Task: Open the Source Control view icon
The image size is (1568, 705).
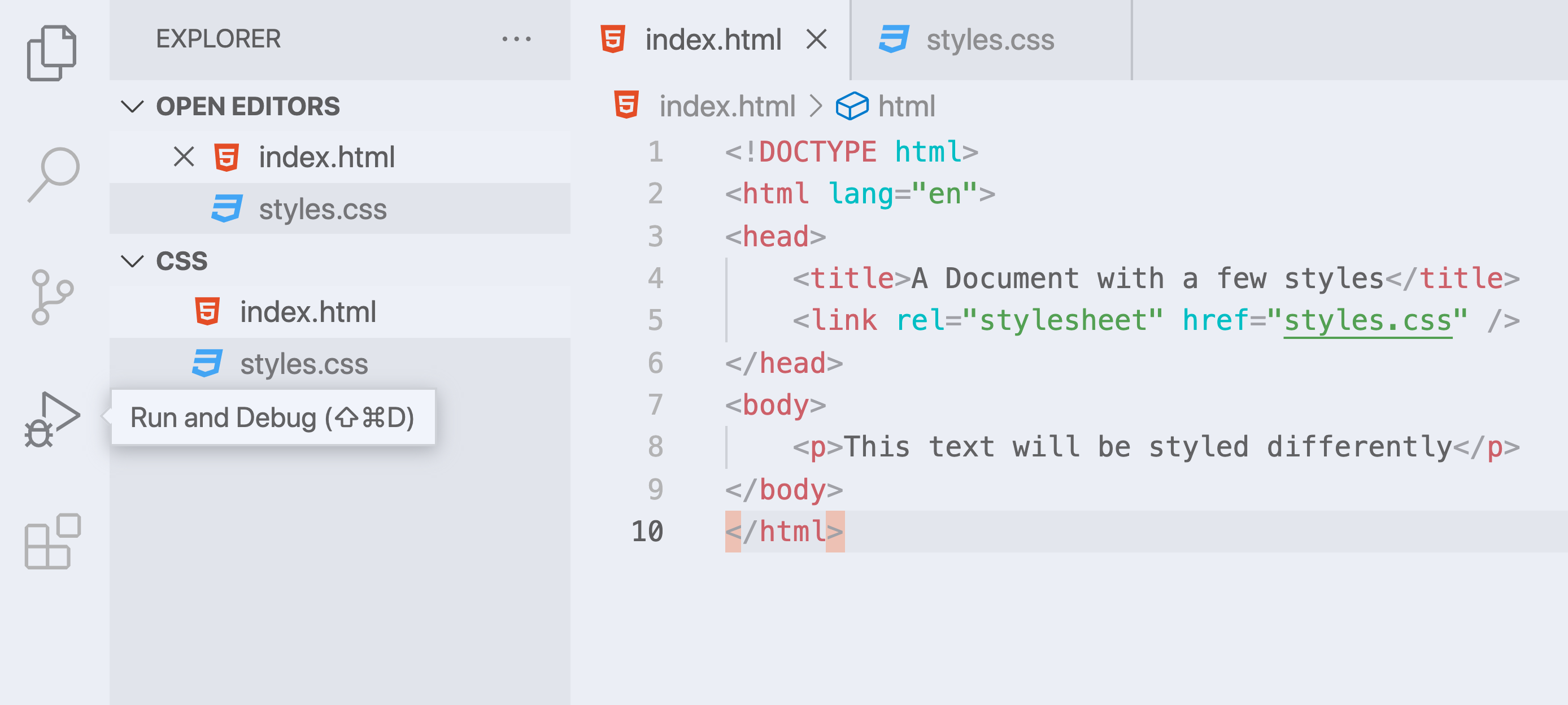Action: coord(52,297)
